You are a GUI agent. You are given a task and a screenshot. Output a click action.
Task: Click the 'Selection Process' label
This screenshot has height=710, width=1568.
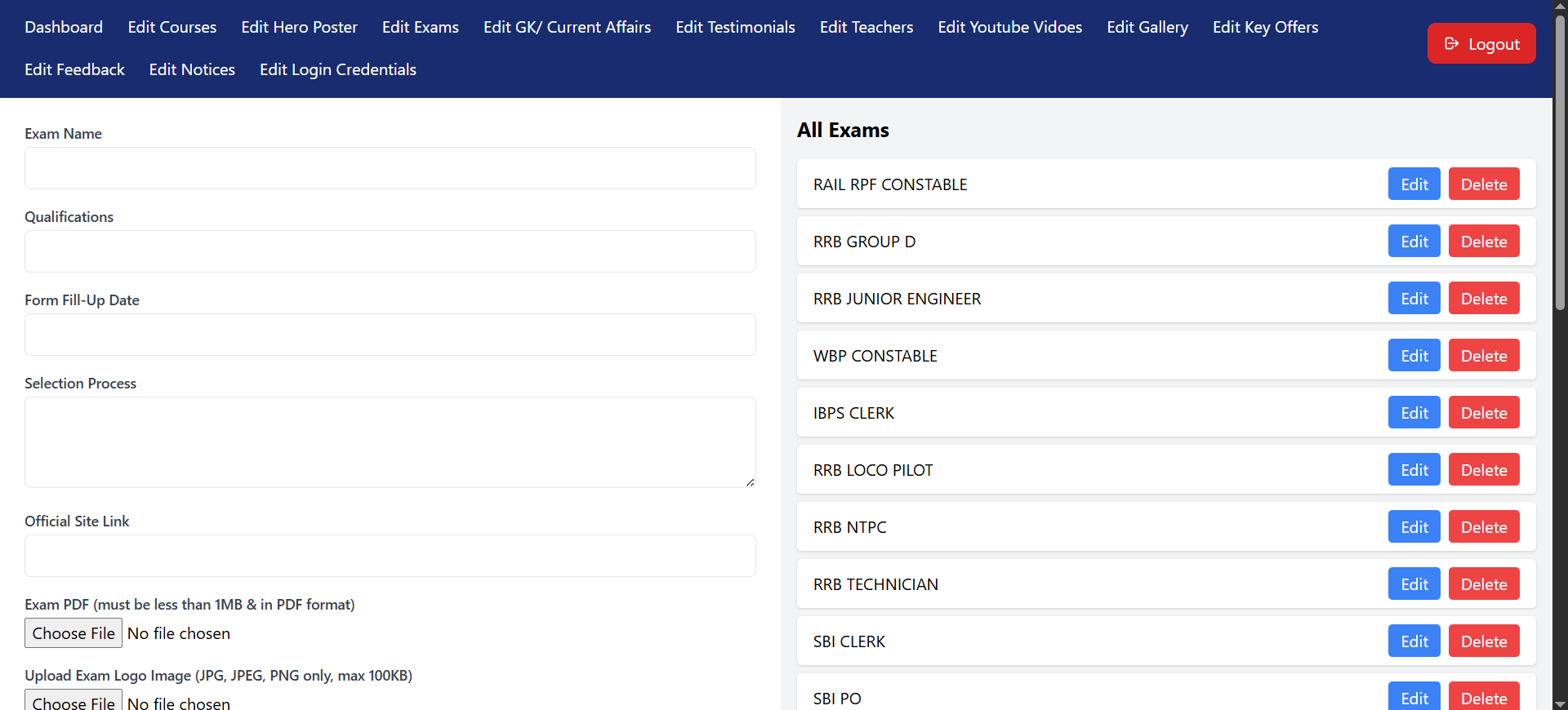coord(80,383)
